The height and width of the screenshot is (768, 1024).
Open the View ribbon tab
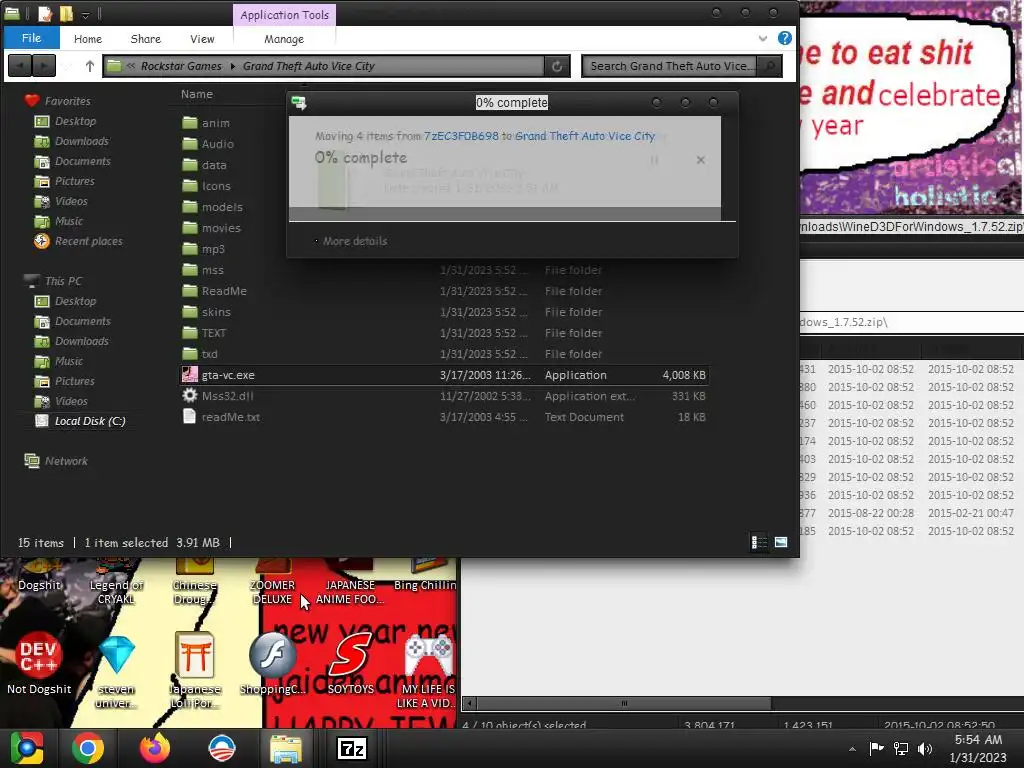202,39
